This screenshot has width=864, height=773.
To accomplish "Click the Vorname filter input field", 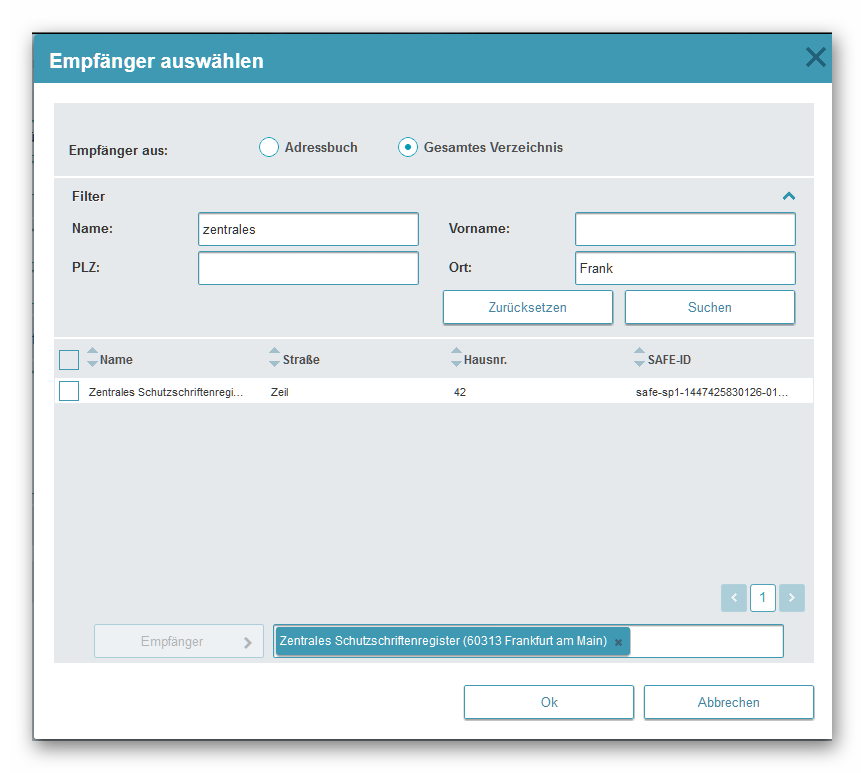I will coord(685,229).
